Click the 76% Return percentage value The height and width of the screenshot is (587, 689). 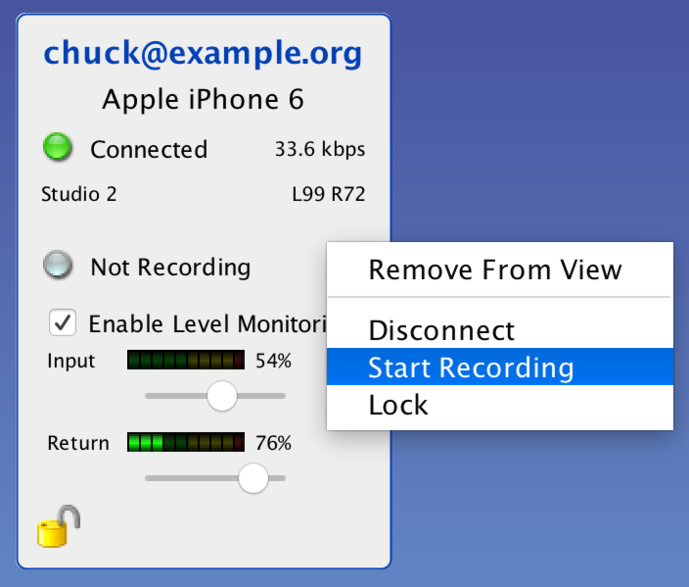pos(273,443)
